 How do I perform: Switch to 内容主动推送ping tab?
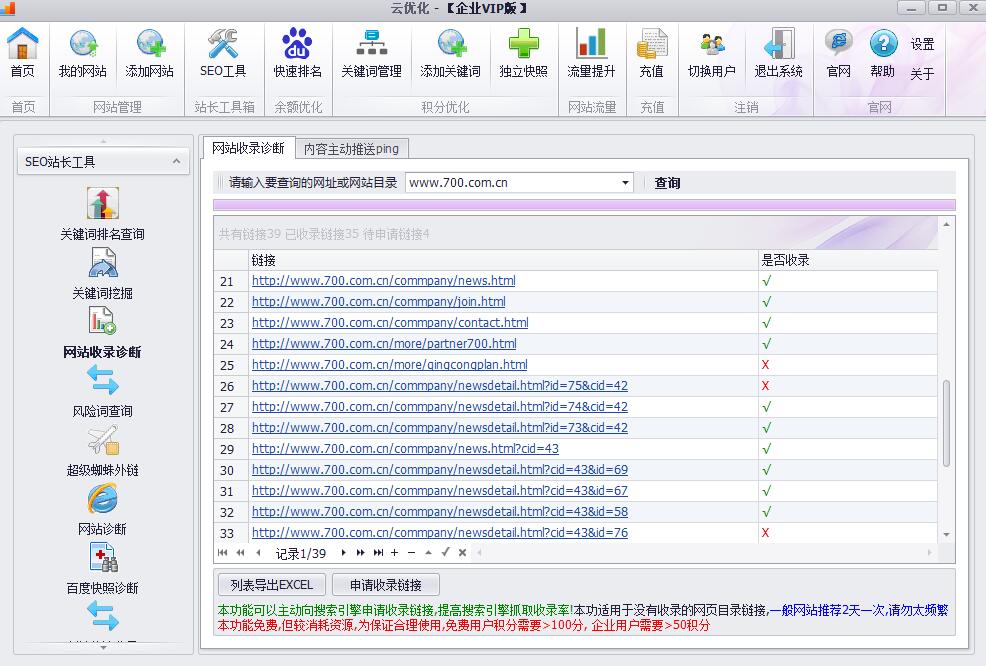point(351,149)
